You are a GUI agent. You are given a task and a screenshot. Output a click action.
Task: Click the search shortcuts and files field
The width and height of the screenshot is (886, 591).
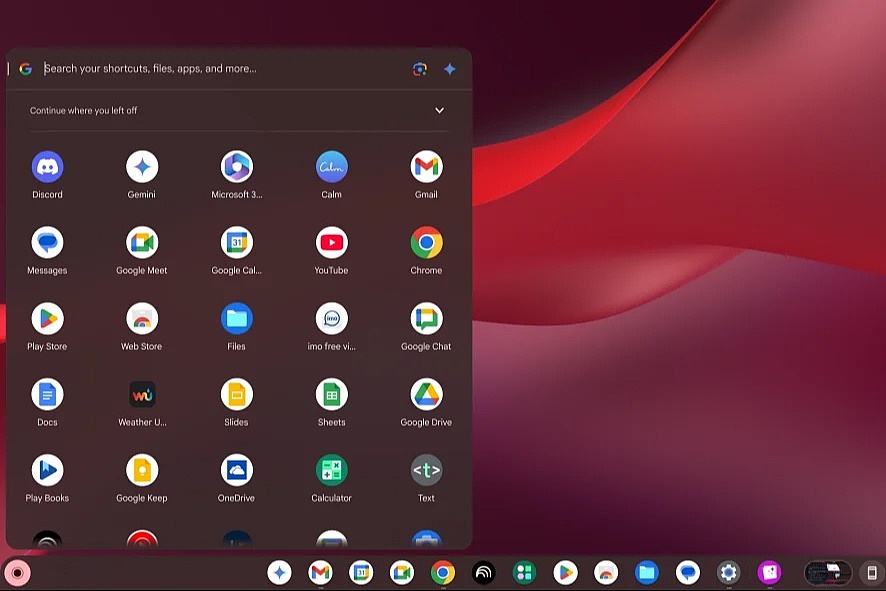pos(220,69)
